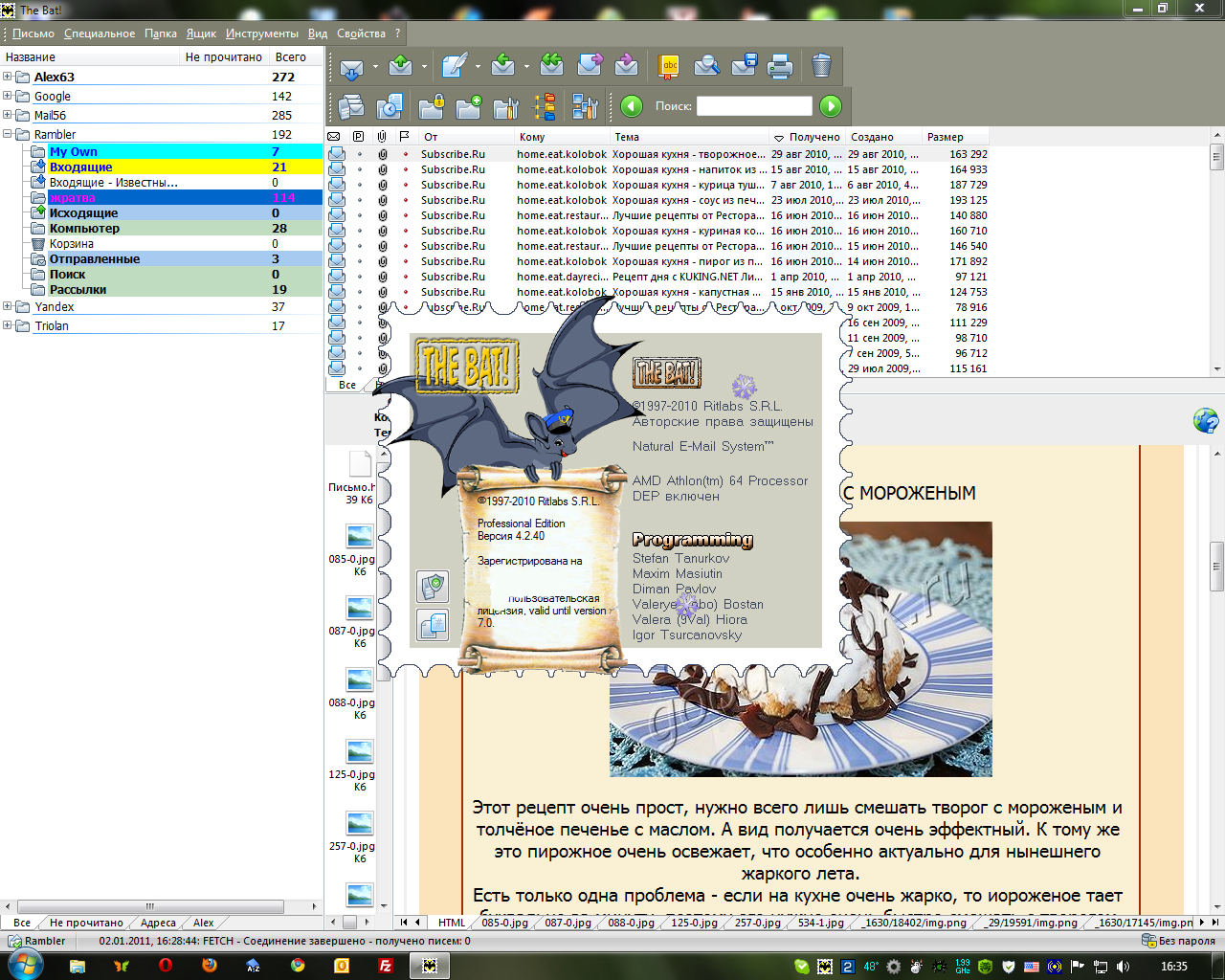This screenshot has width=1225, height=980.
Task: Reply to the selected message
Action: [503, 66]
